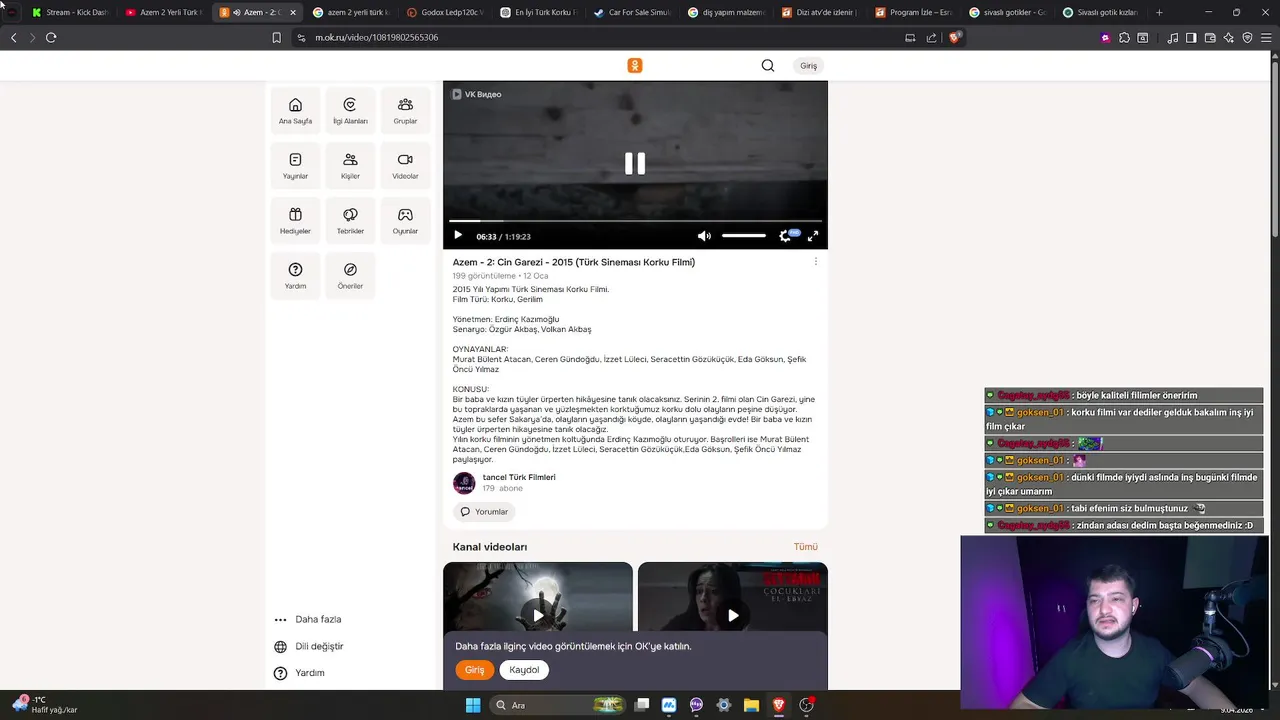Open Öneriler suggestions tile

[350, 276]
